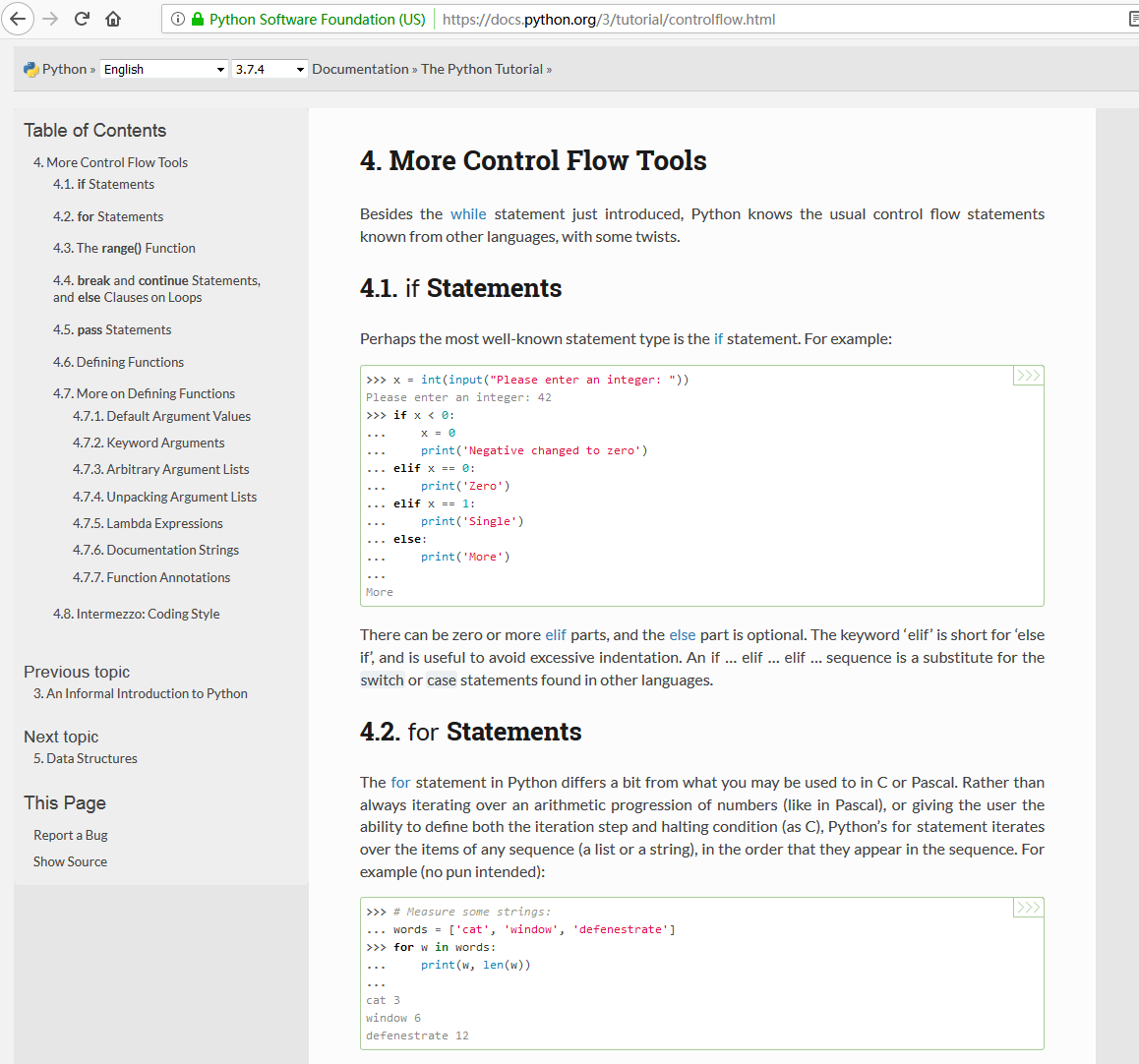Hide prompts and output in the for-loop code block

(x=1028, y=908)
